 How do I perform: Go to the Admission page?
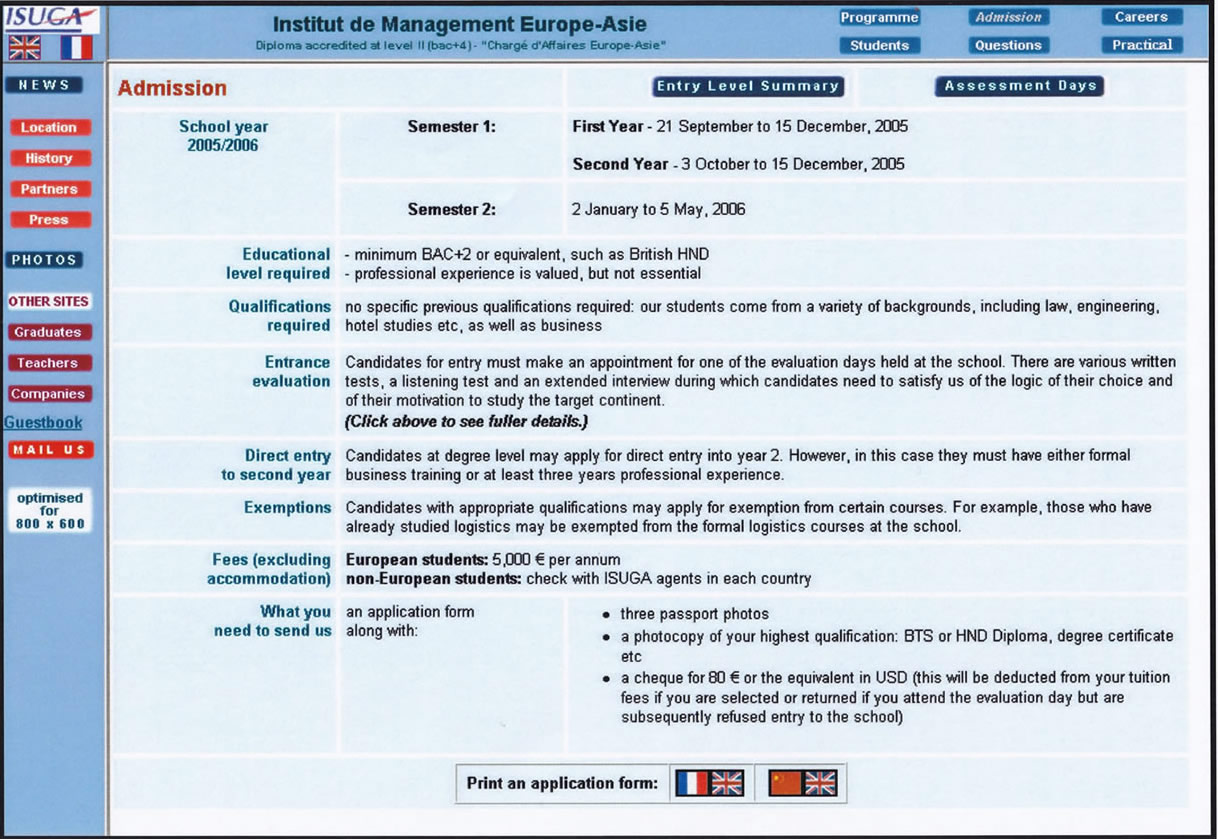pos(1008,17)
